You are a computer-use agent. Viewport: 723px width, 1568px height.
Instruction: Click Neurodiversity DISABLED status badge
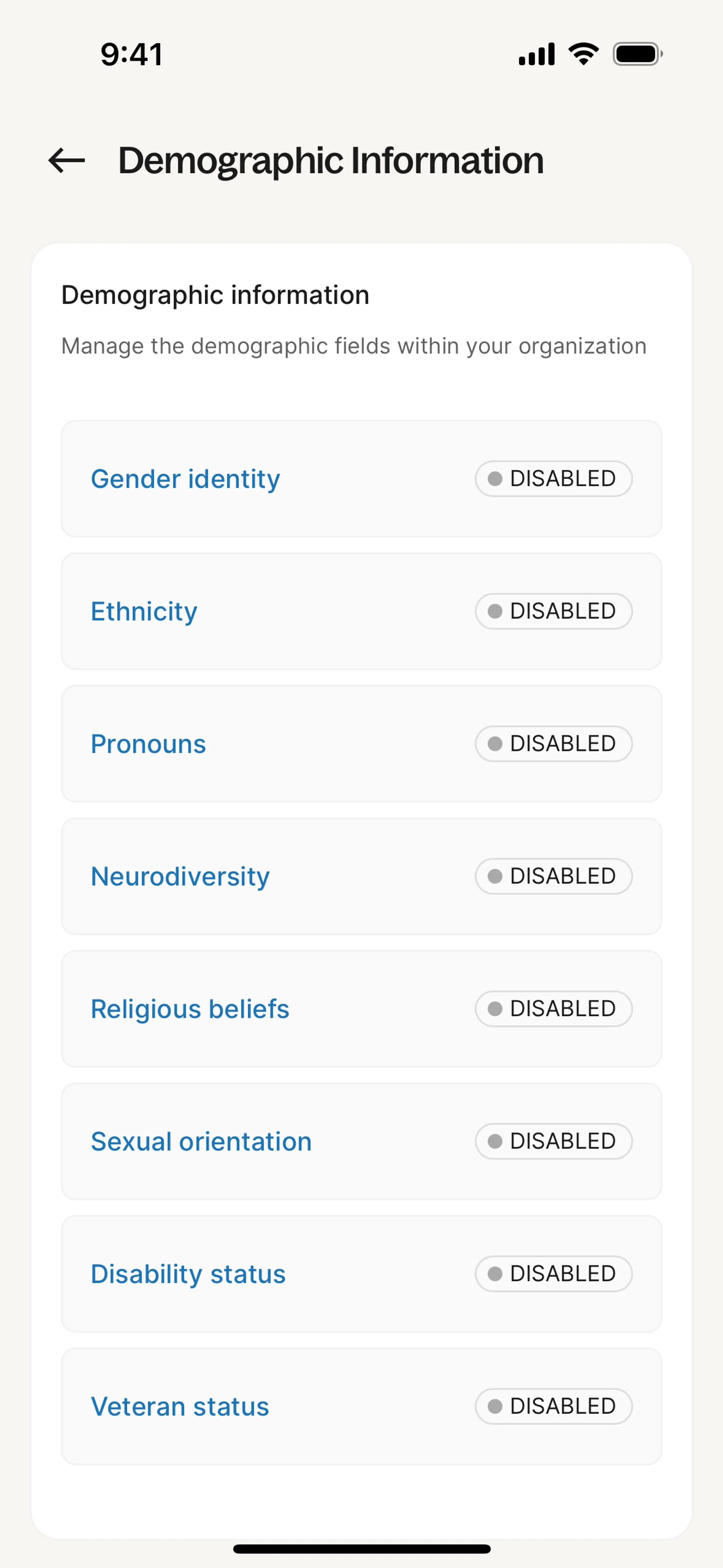pos(553,877)
